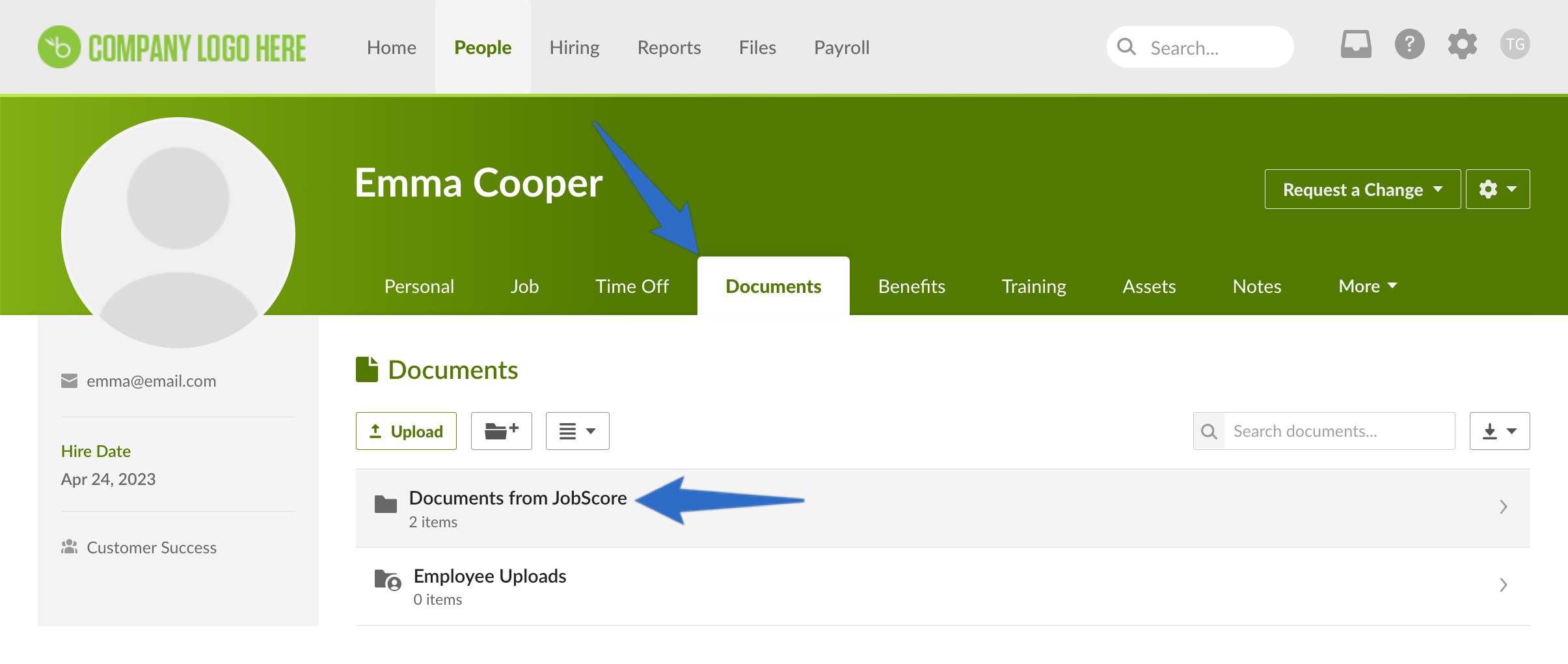The width and height of the screenshot is (1568, 664).
Task: Switch to the Time Off tab
Action: 632,286
